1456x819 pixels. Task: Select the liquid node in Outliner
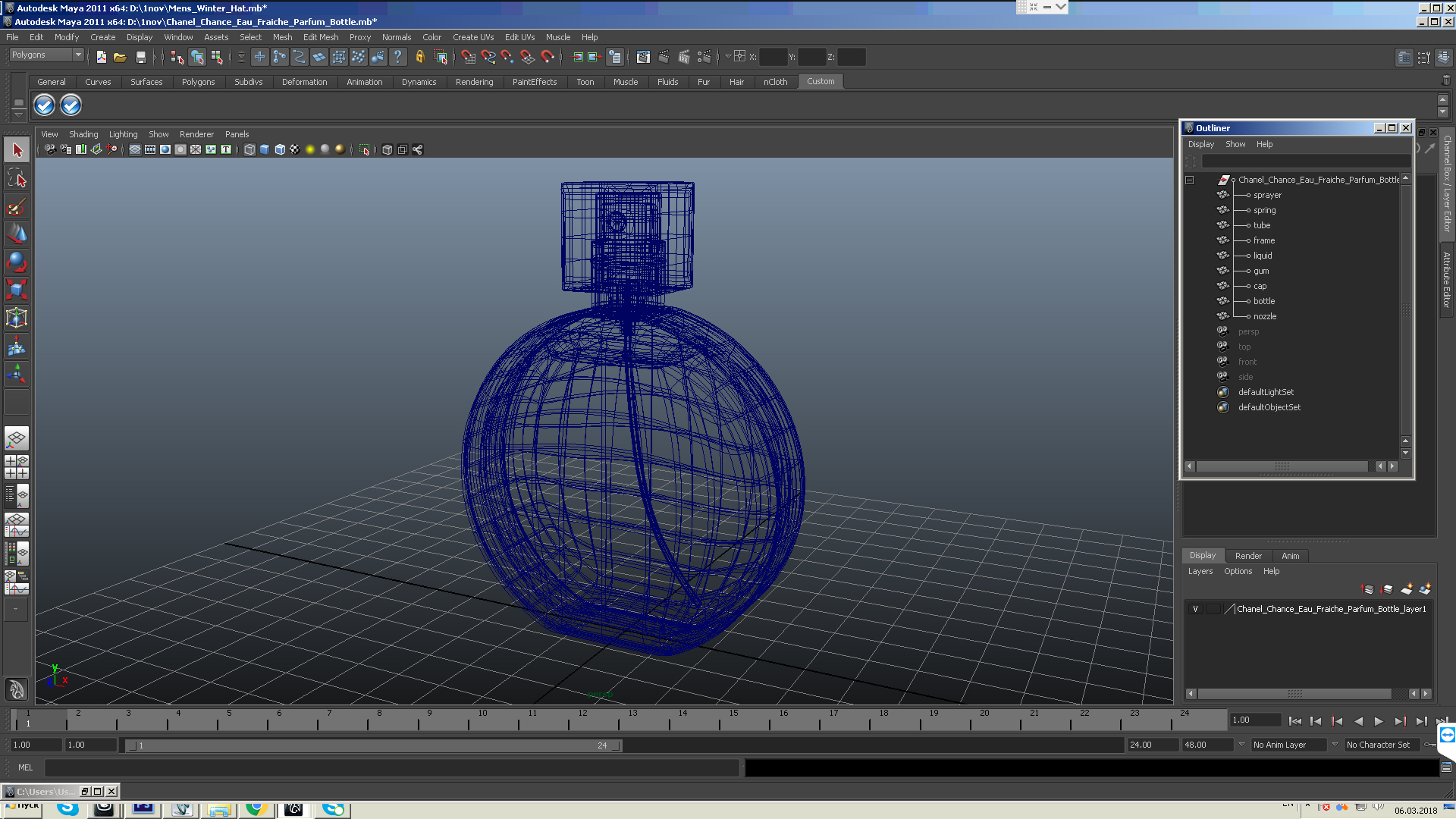click(1263, 256)
